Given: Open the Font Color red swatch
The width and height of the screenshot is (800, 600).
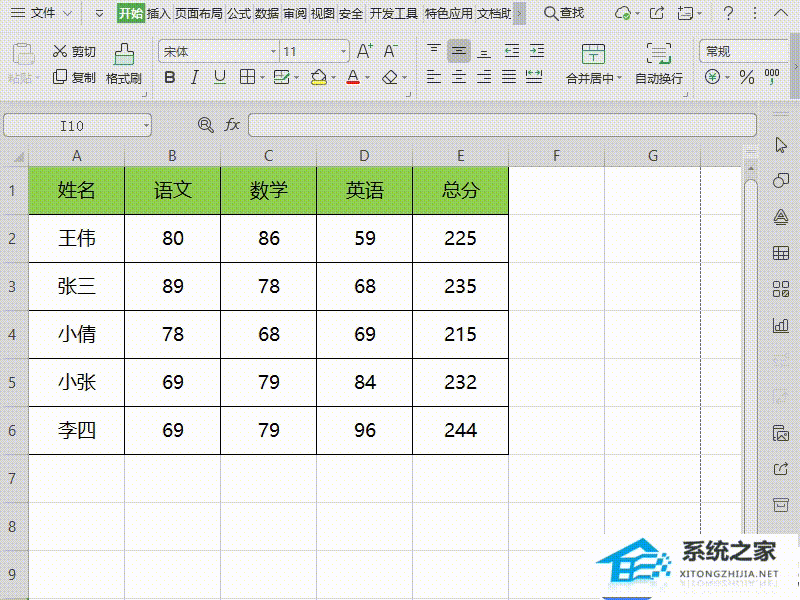Looking at the screenshot, I should tap(354, 77).
